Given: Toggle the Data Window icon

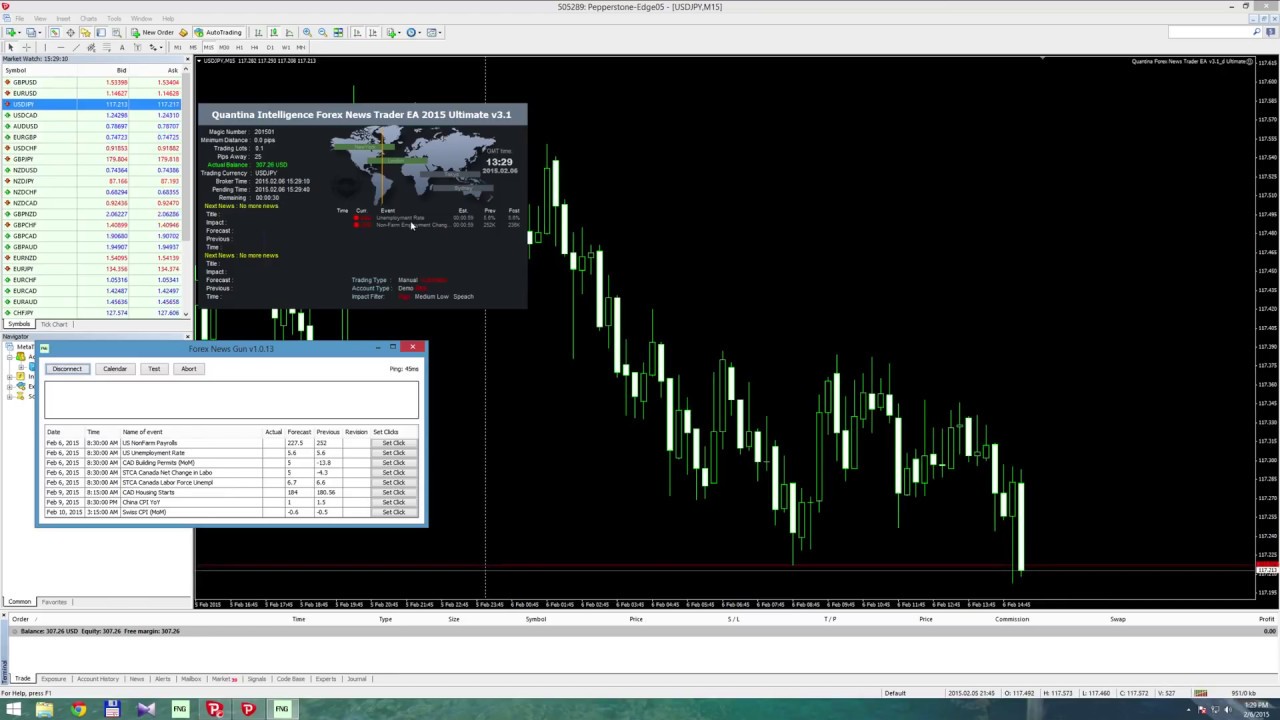Looking at the screenshot, I should [x=70, y=33].
